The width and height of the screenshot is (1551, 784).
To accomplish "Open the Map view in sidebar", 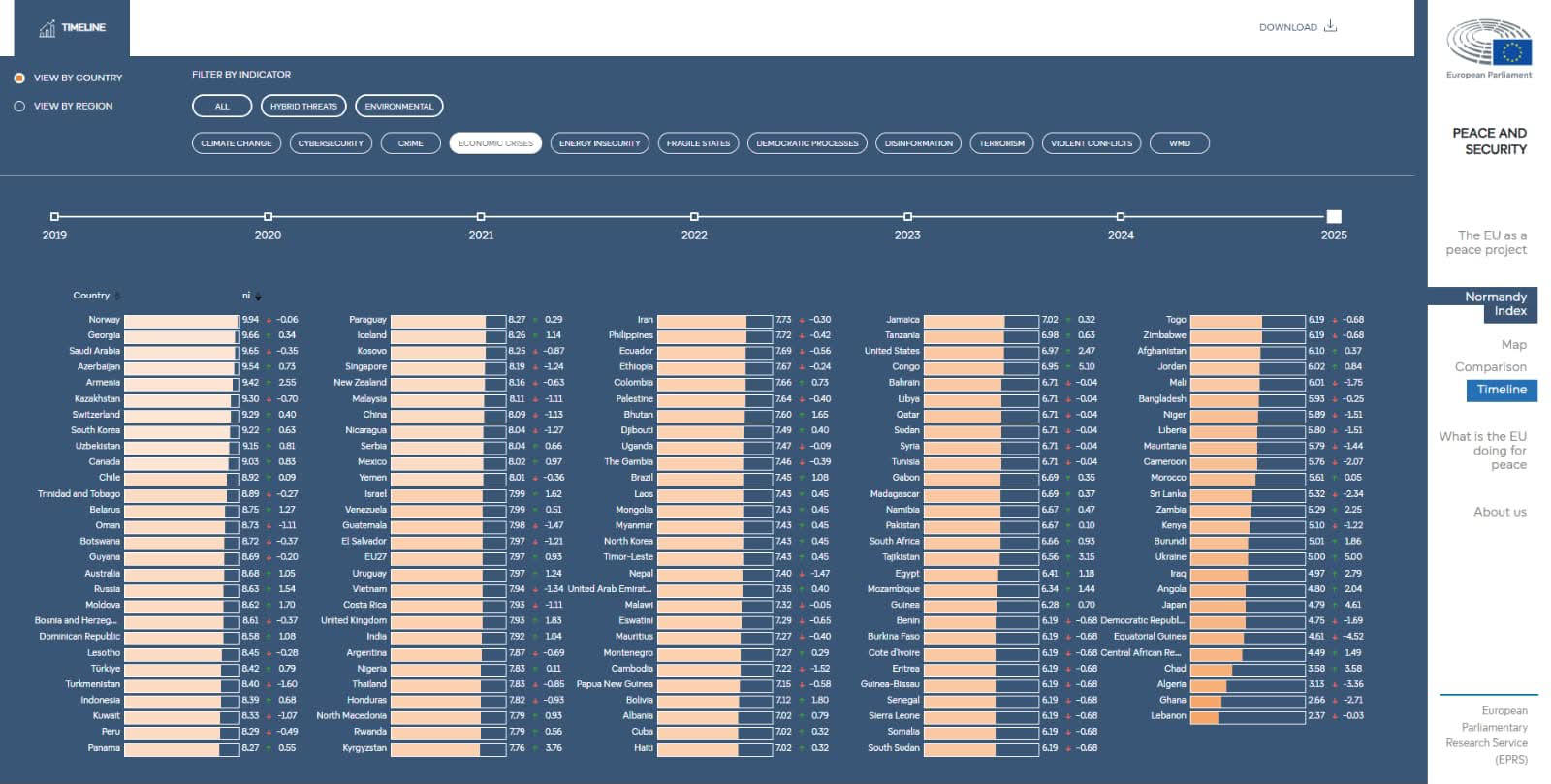I will click(1513, 344).
